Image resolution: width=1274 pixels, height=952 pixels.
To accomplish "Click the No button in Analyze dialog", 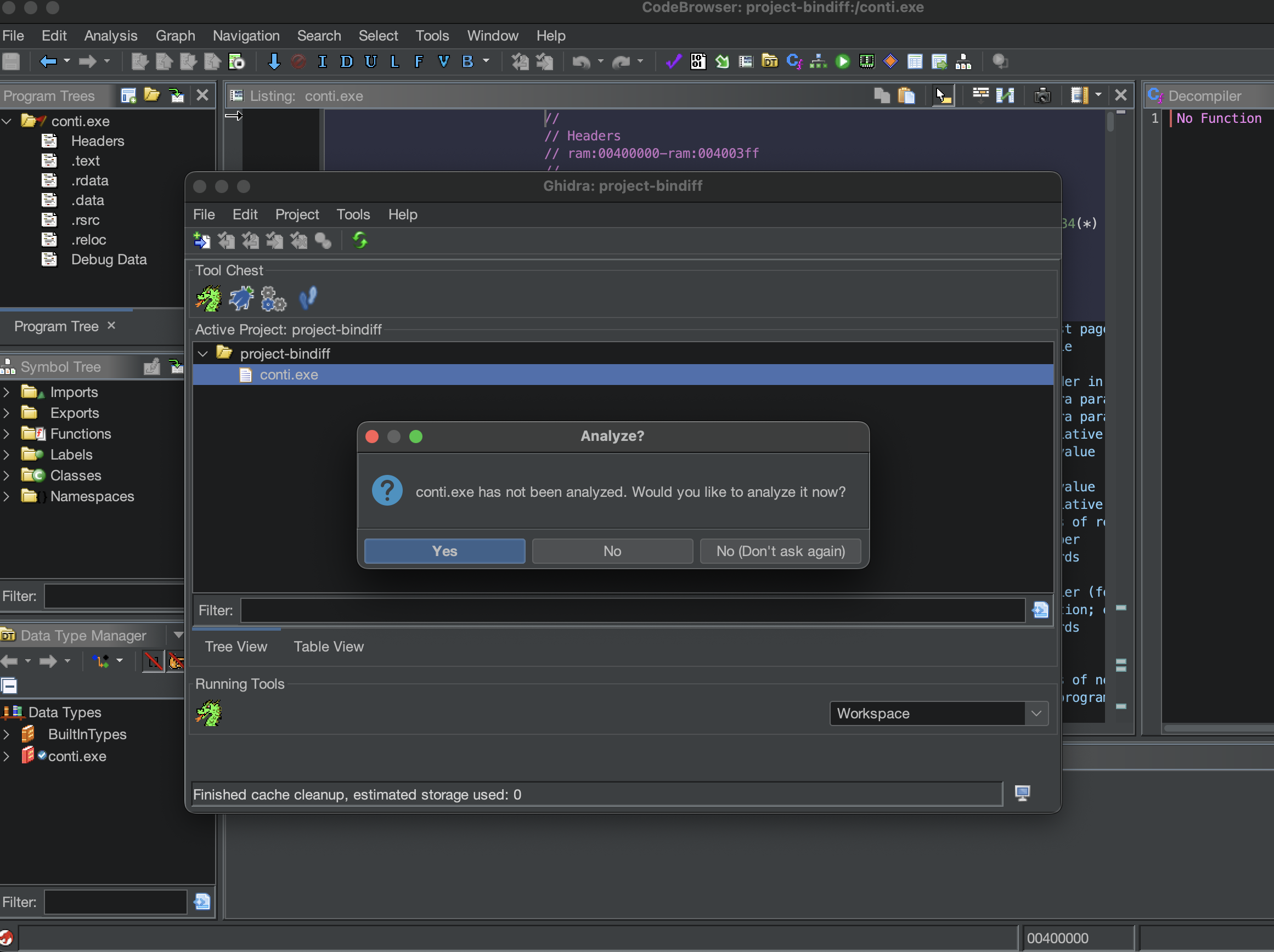I will (x=612, y=551).
